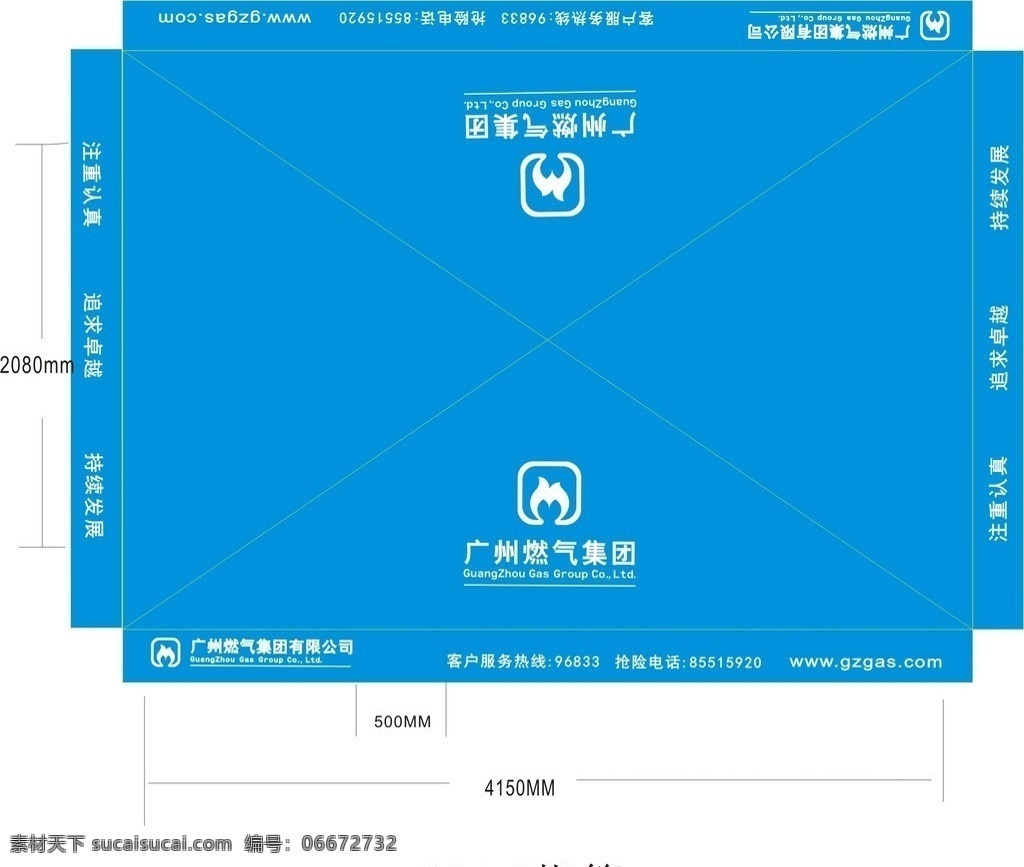The image size is (1024, 867).
Task: Select 持续发展 on the right side flap
Action: coord(999,188)
